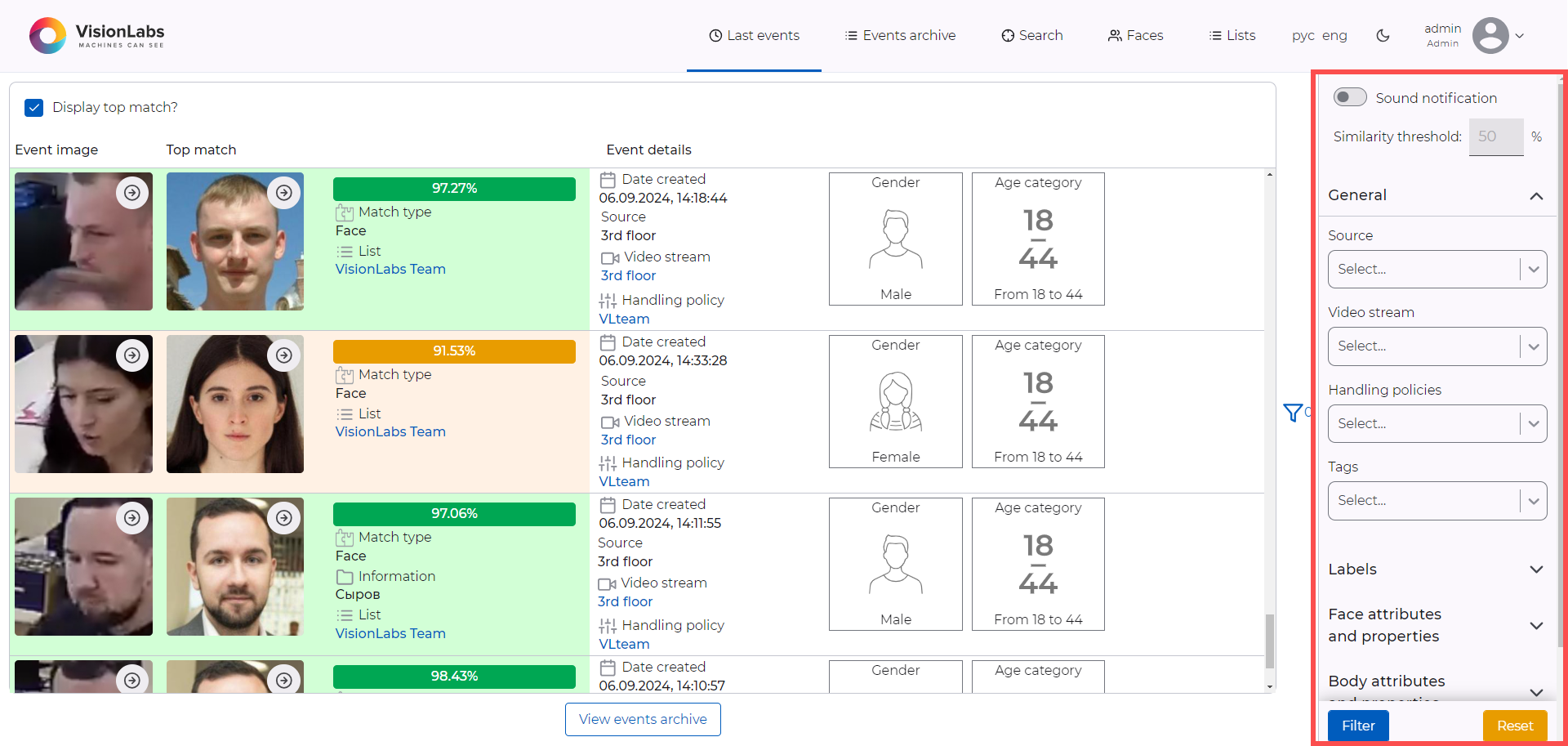Screen dimensions: 1568x746
Task: Expand the Face attributes and properties section
Action: point(1536,625)
